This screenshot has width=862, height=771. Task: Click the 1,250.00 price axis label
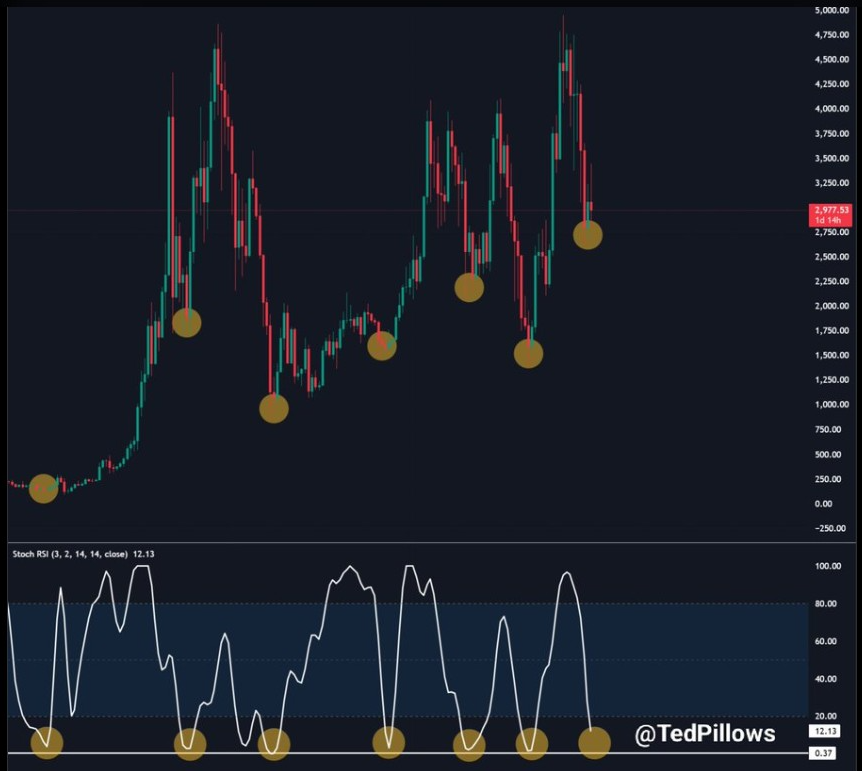832,379
